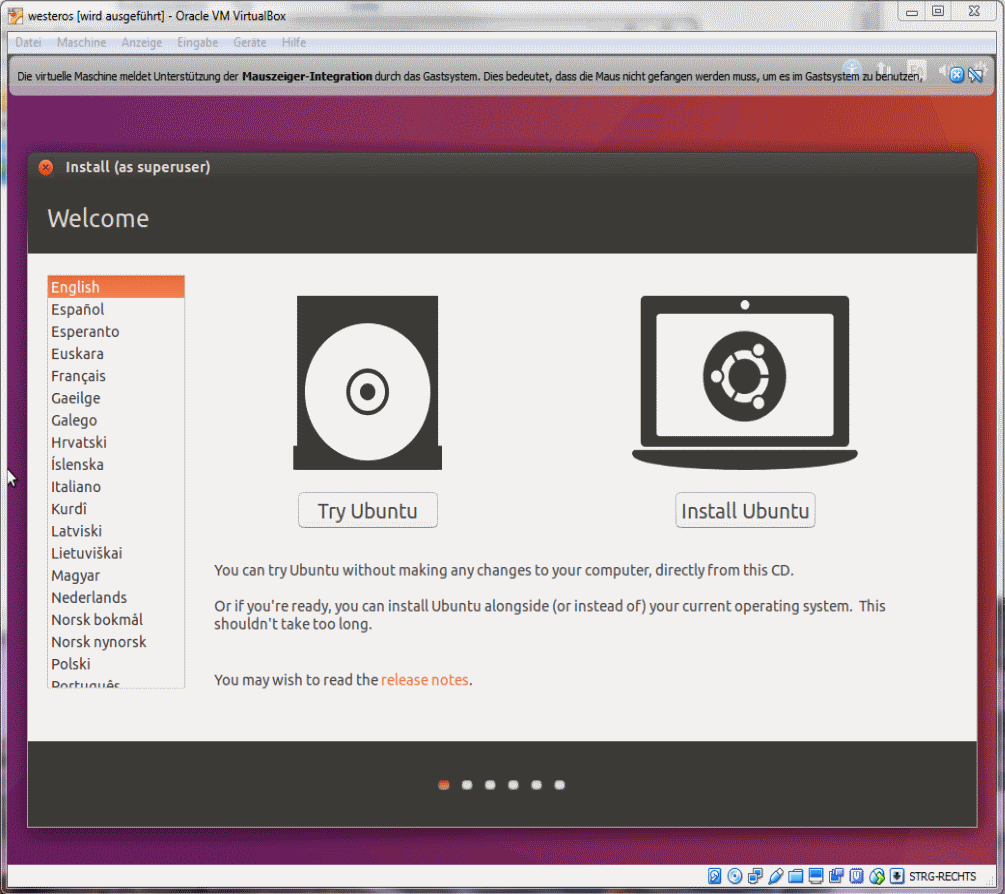1005x894 pixels.
Task: Select Gaeilge in the language list
Action: coord(116,398)
